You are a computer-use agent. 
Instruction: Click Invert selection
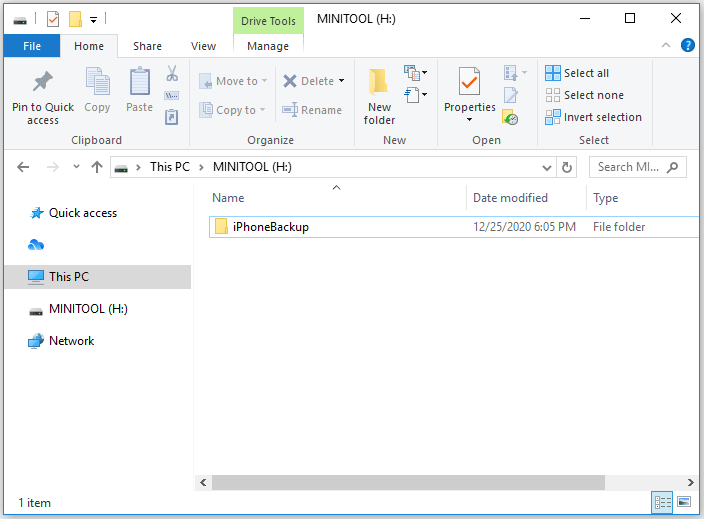click(593, 117)
